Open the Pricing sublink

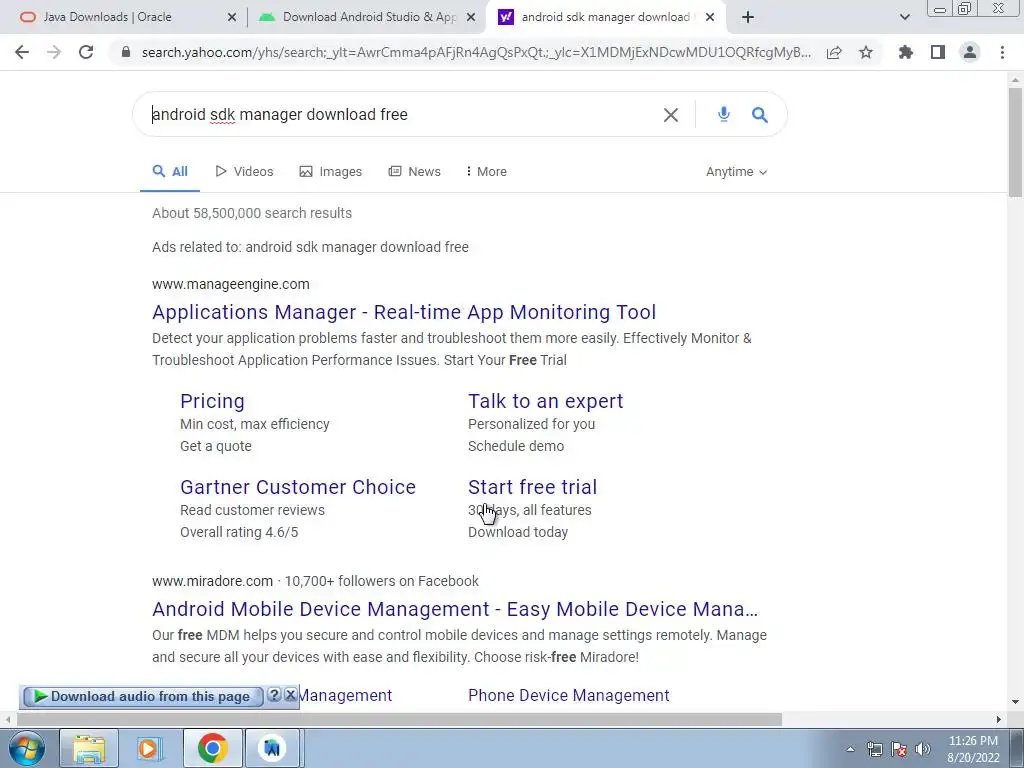[212, 401]
